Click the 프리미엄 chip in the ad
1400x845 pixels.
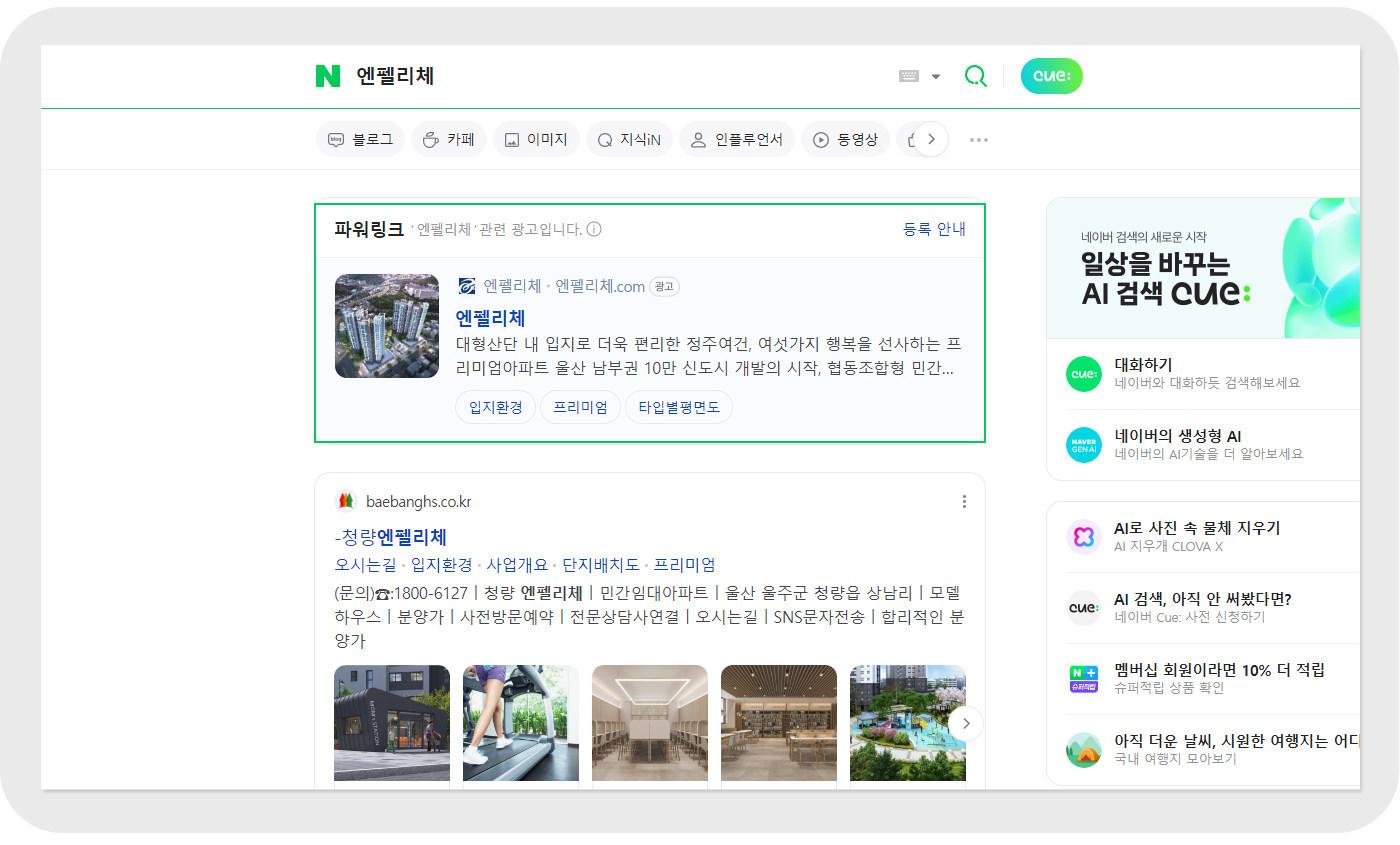pos(581,407)
